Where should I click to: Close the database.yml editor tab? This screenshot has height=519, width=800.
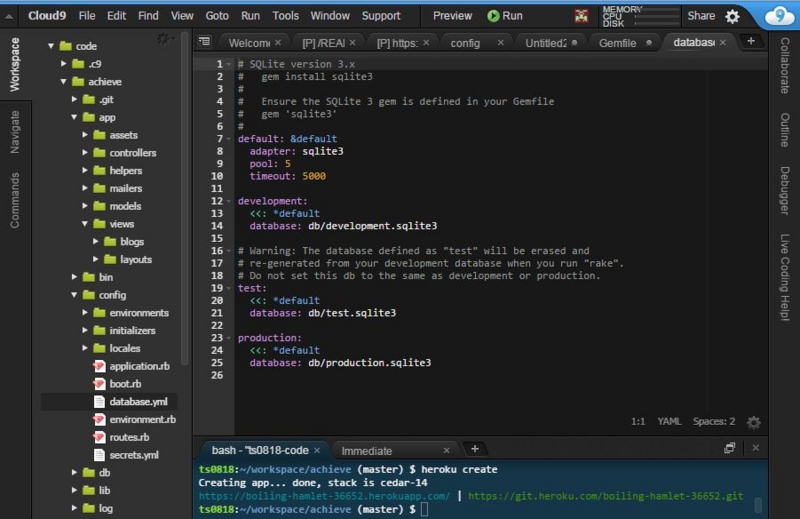pos(723,43)
